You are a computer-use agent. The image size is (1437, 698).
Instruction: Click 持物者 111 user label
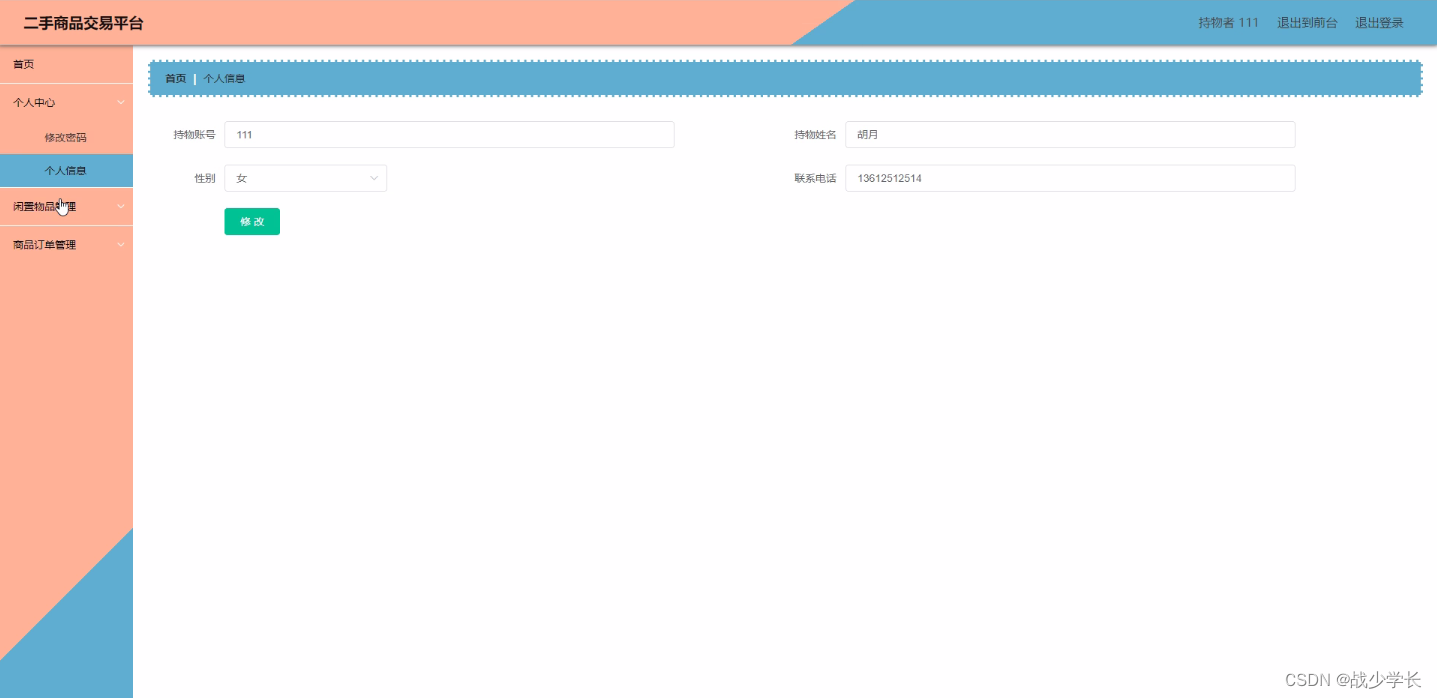[1228, 22]
